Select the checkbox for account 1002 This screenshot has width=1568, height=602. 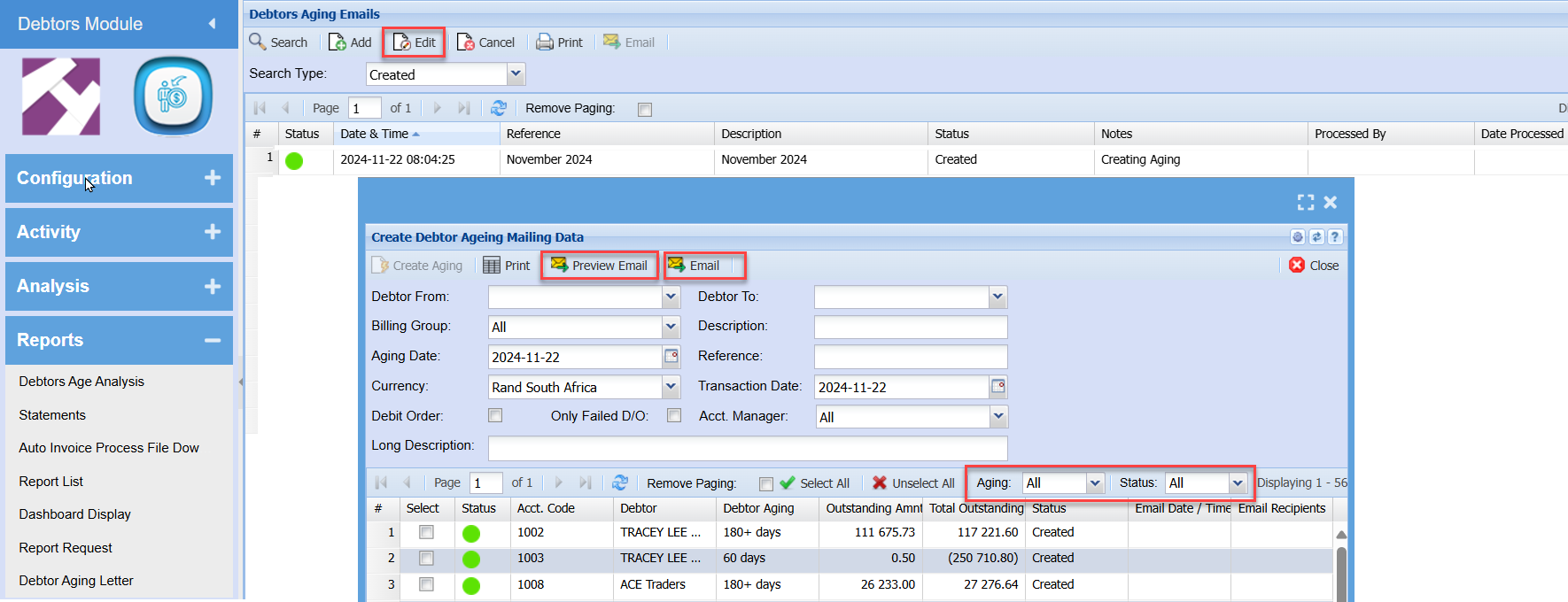click(x=426, y=532)
